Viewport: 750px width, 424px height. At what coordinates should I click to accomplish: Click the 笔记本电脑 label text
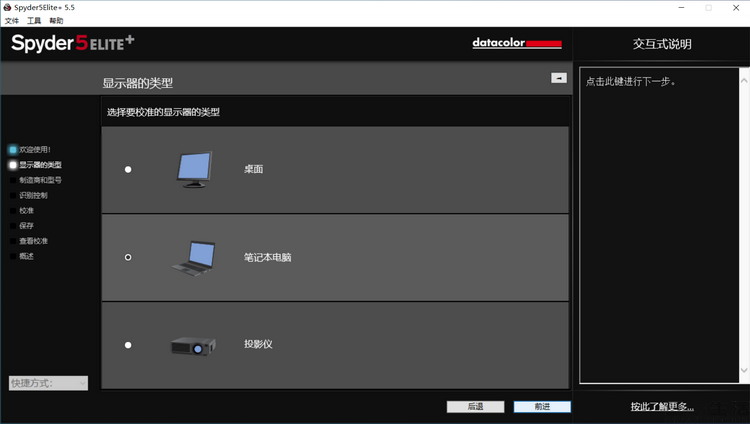pyautogui.click(x=267, y=257)
